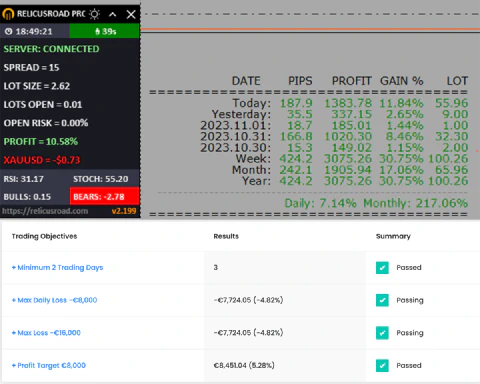Click the LOT column header

point(457,81)
